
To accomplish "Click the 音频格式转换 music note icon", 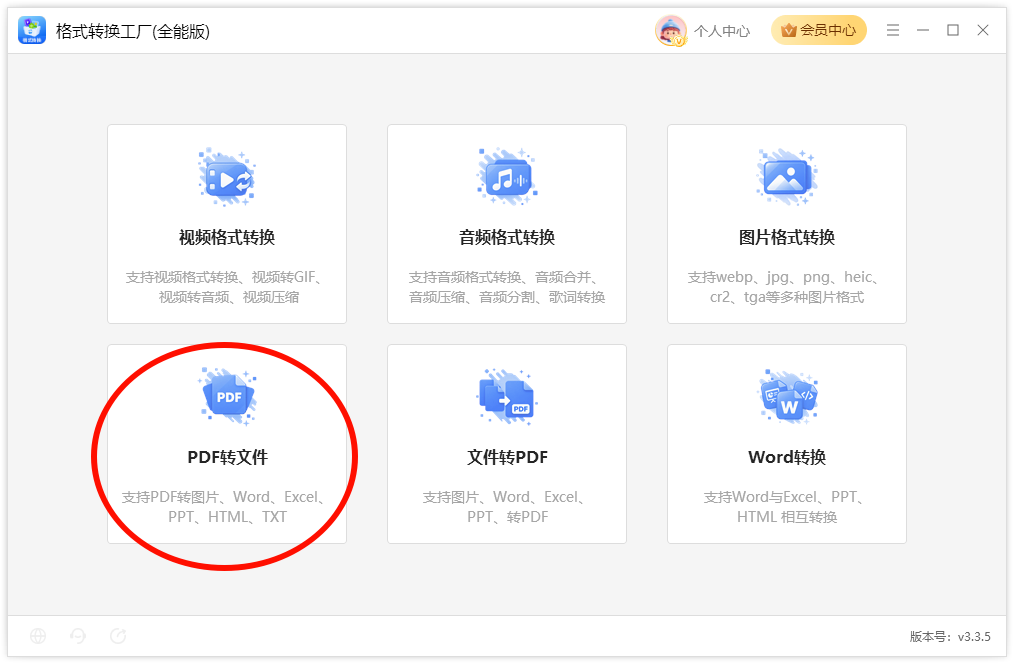I will point(507,177).
